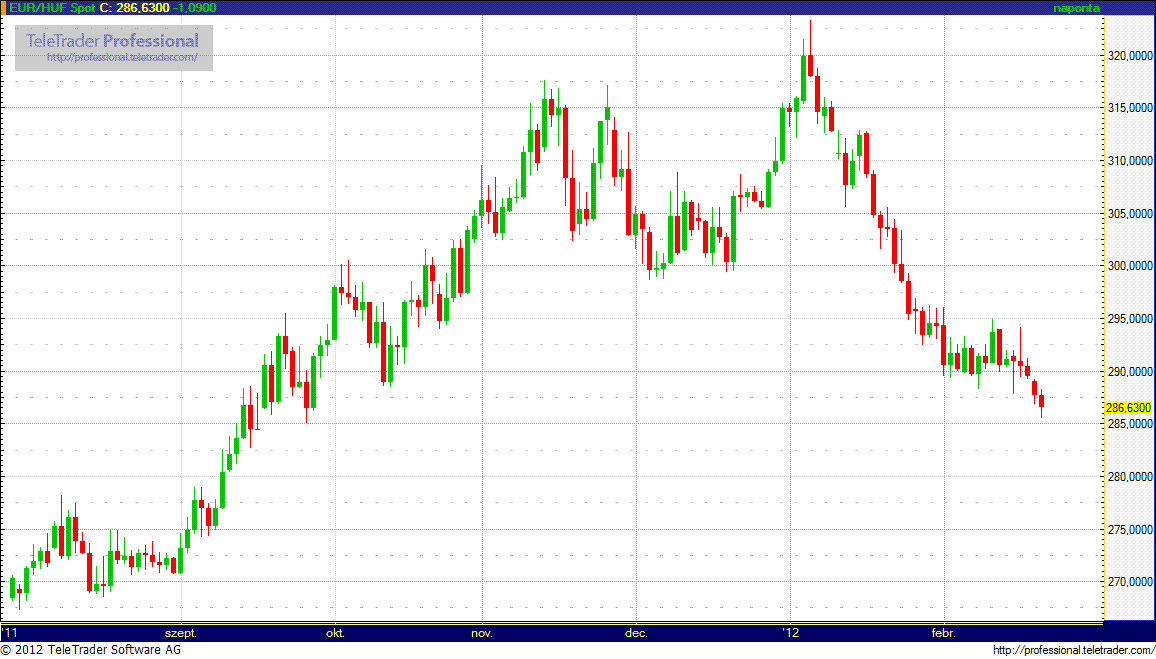1156x659 pixels.
Task: Click the 270,0000 price axis label
Action: [x=1128, y=582]
